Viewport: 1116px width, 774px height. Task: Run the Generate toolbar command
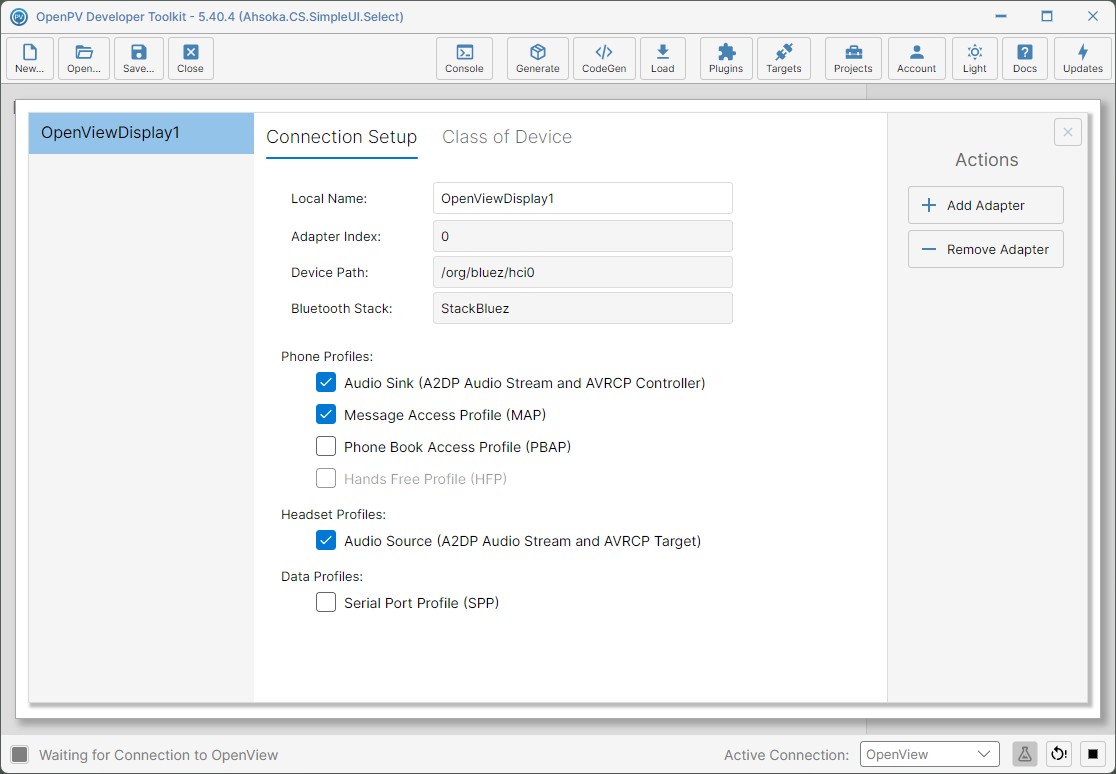coord(537,58)
